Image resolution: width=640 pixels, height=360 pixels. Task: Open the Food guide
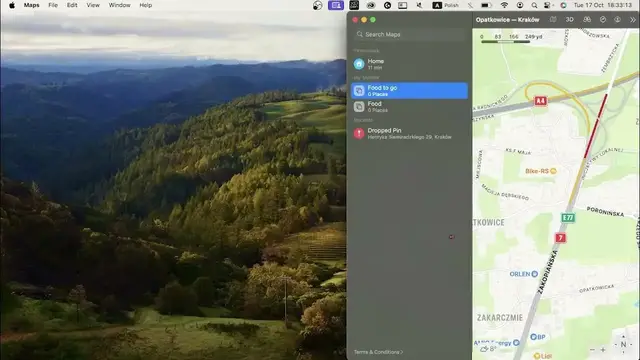[x=409, y=107]
